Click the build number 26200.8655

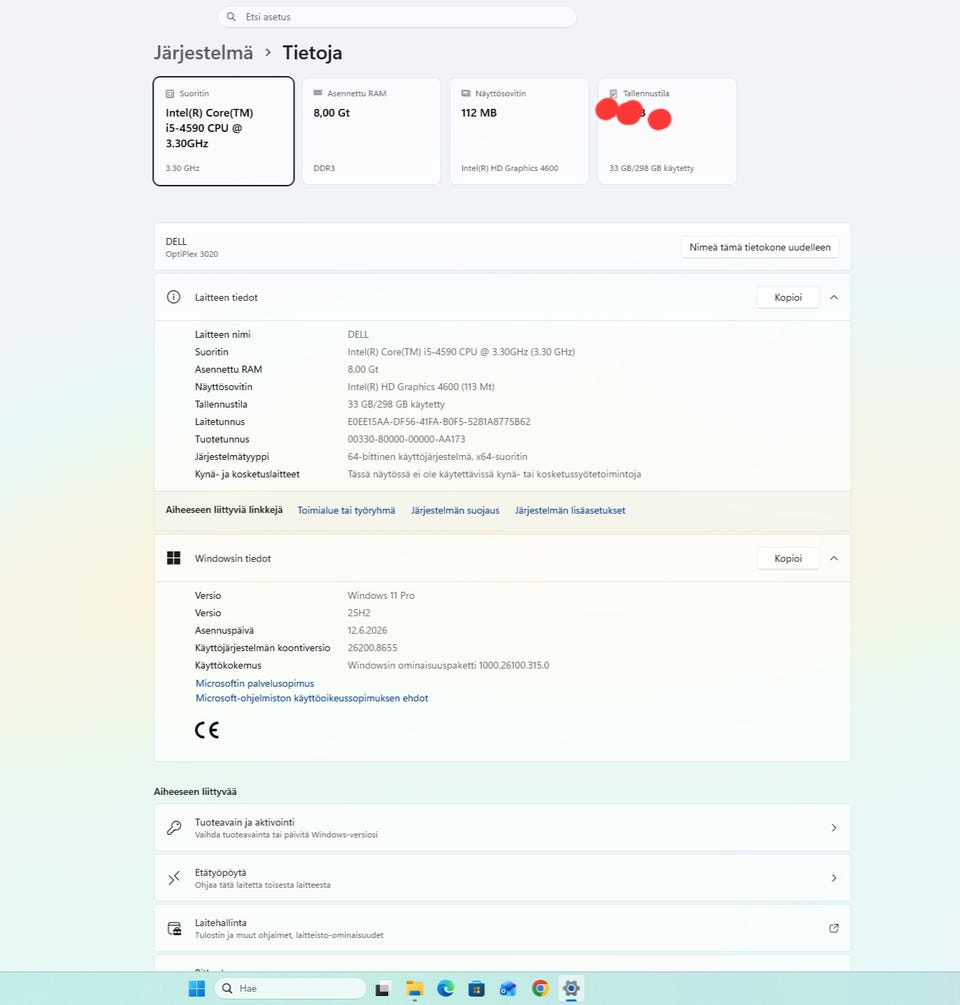click(x=372, y=647)
